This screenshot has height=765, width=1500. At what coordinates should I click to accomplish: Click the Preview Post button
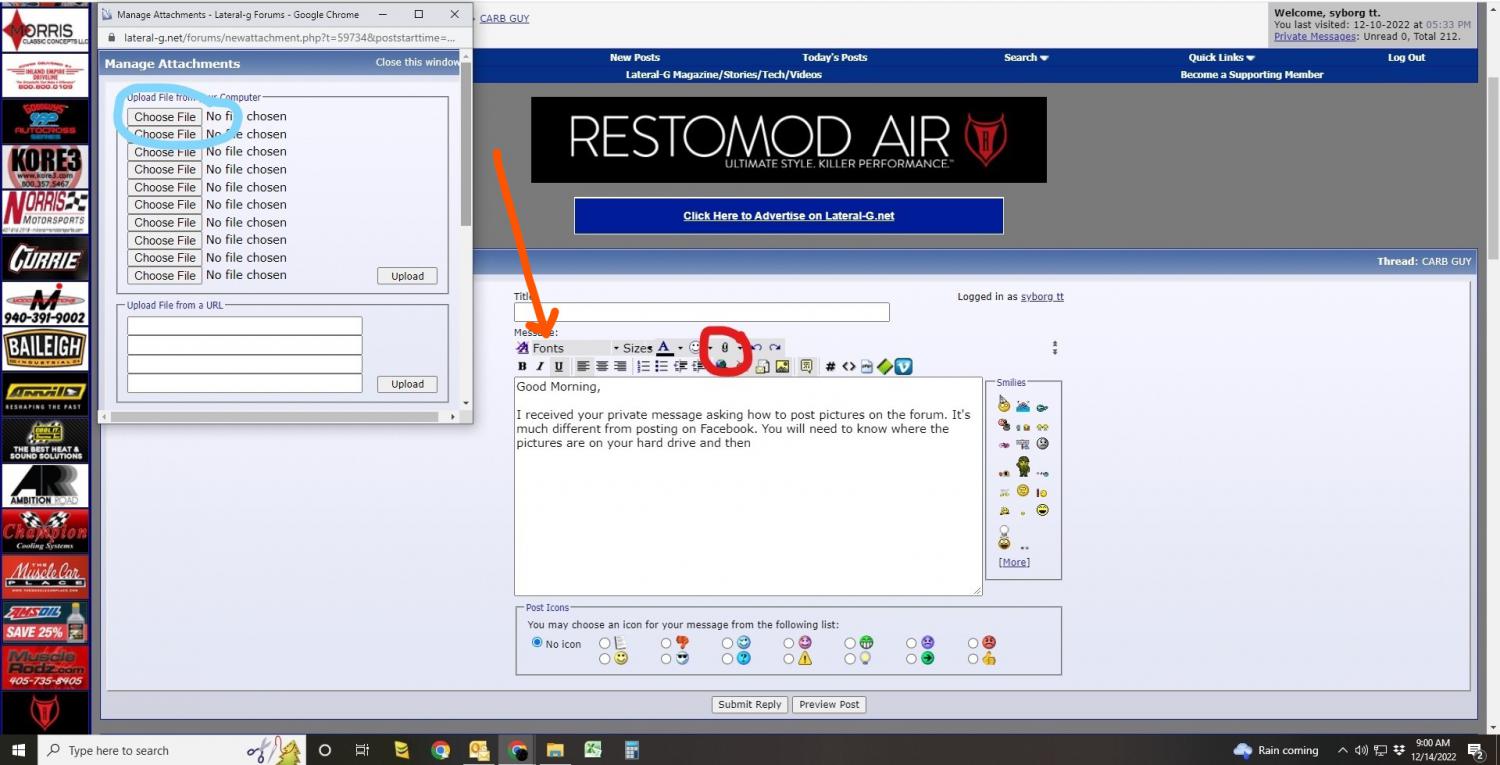829,704
